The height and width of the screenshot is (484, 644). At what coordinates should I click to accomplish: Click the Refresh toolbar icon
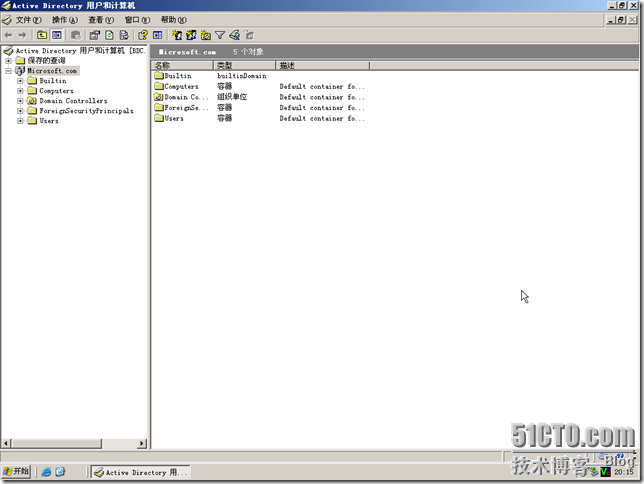(x=109, y=35)
